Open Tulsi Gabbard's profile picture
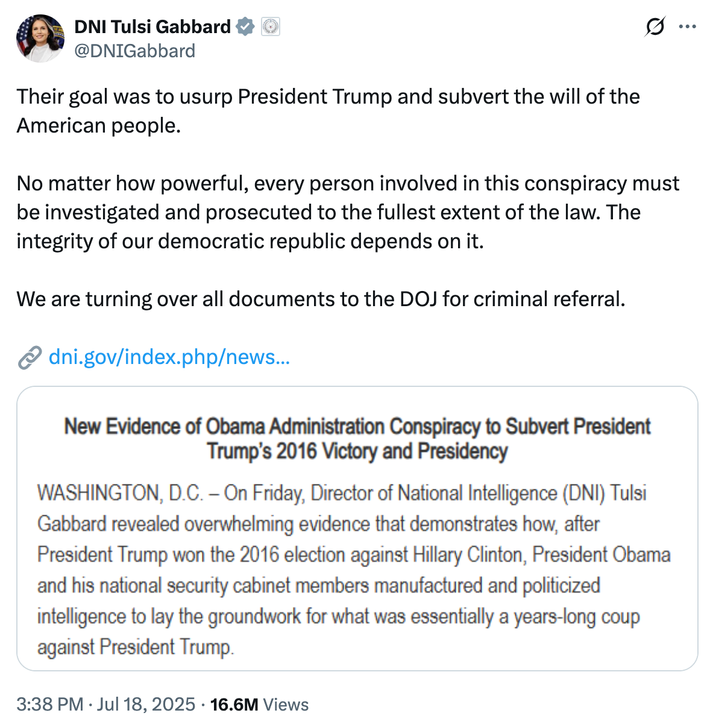710x728 pixels. (x=40, y=38)
